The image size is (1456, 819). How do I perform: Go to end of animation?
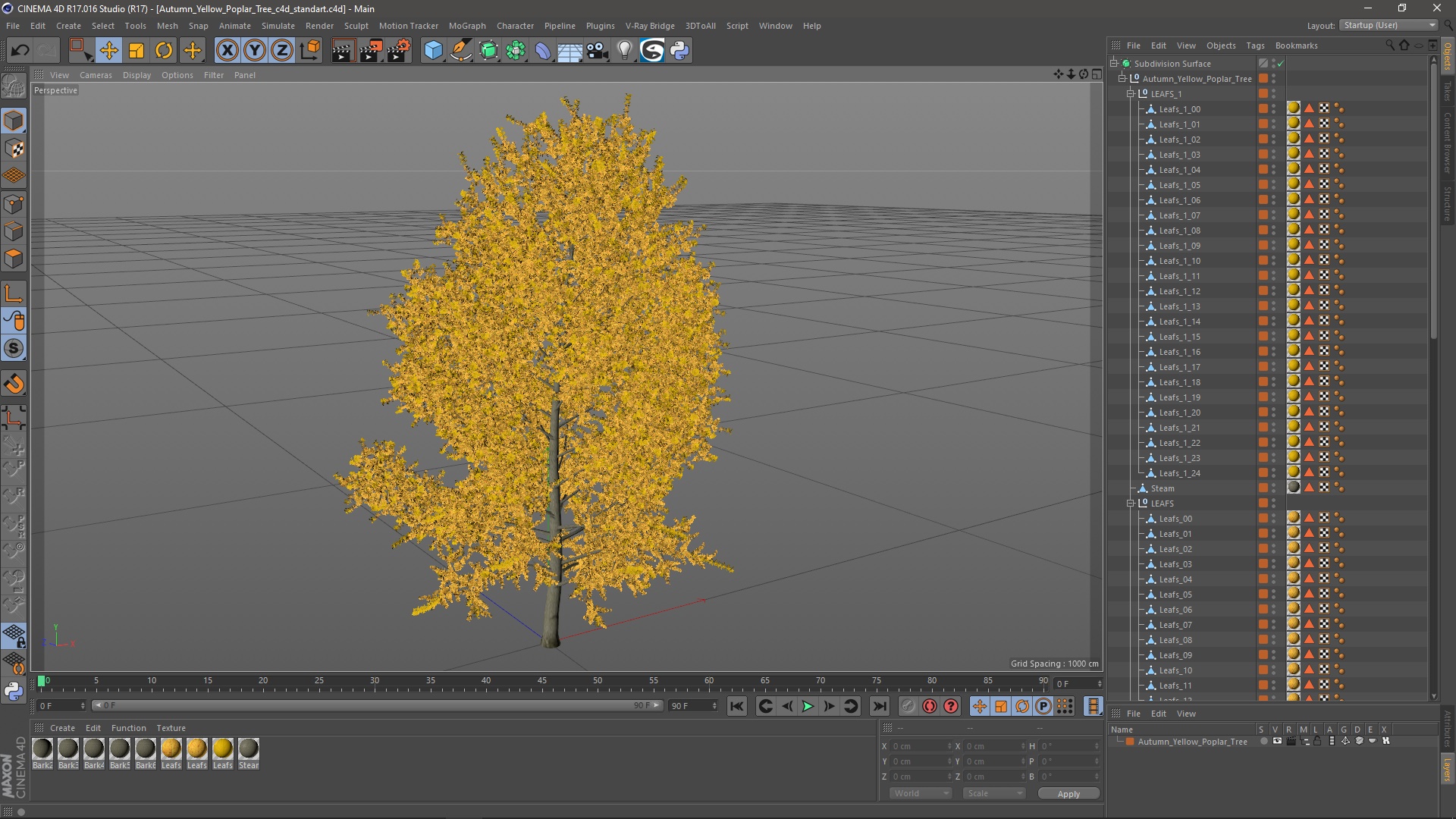879,706
